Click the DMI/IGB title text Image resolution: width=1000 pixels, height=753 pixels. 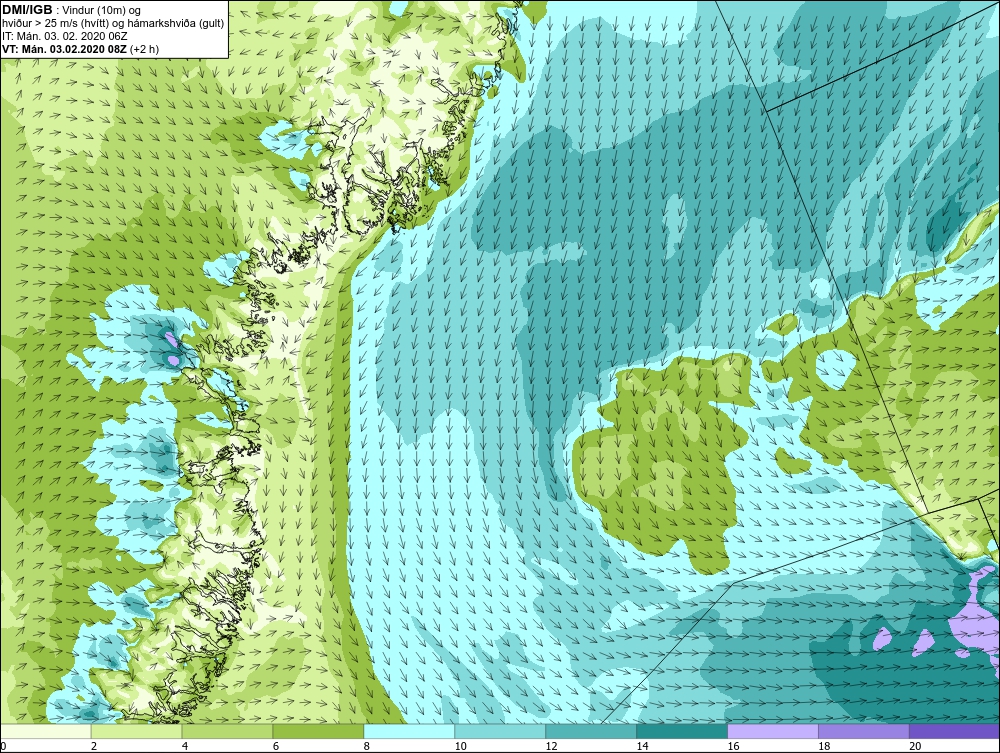click(27, 10)
